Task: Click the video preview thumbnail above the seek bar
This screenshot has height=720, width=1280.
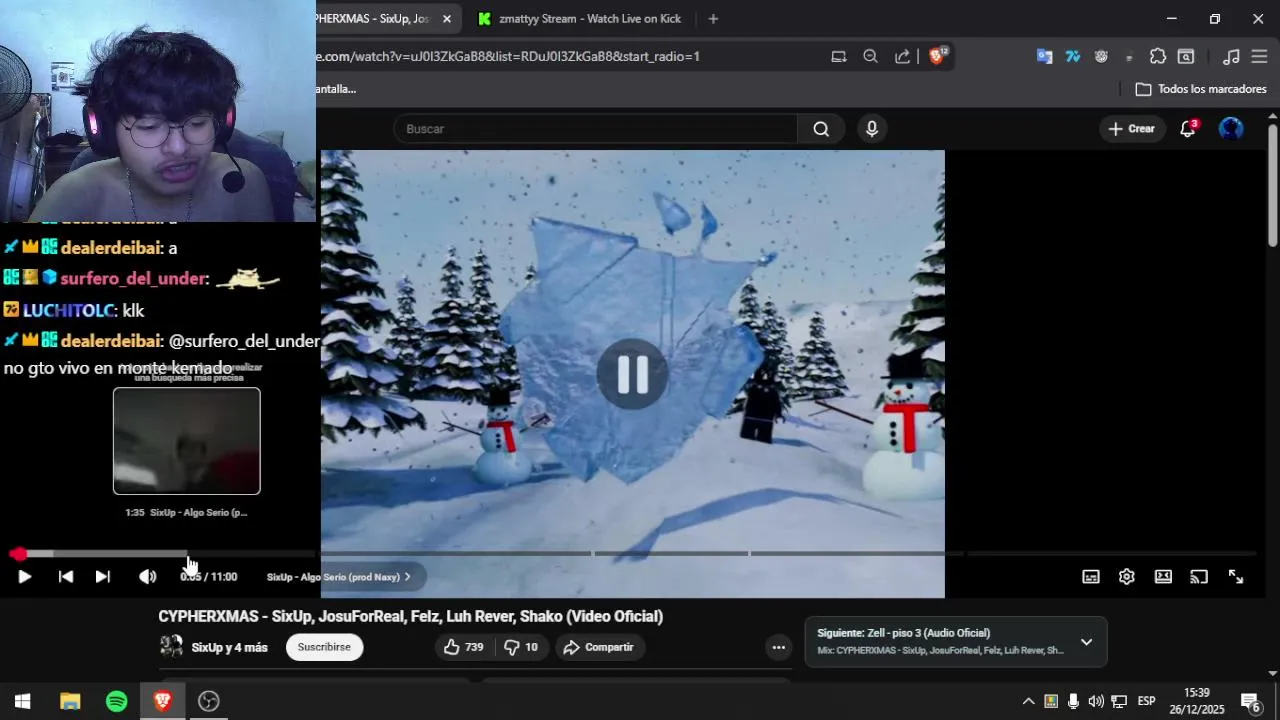Action: [x=187, y=441]
